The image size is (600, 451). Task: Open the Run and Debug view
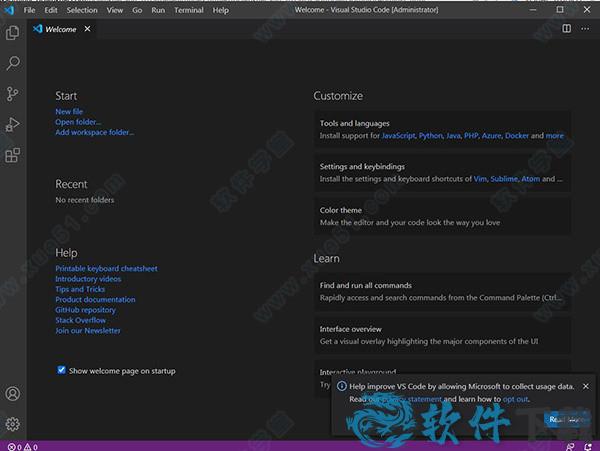(13, 124)
